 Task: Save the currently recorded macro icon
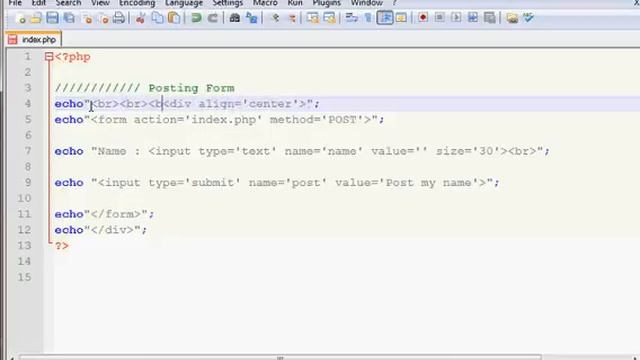(x=489, y=18)
